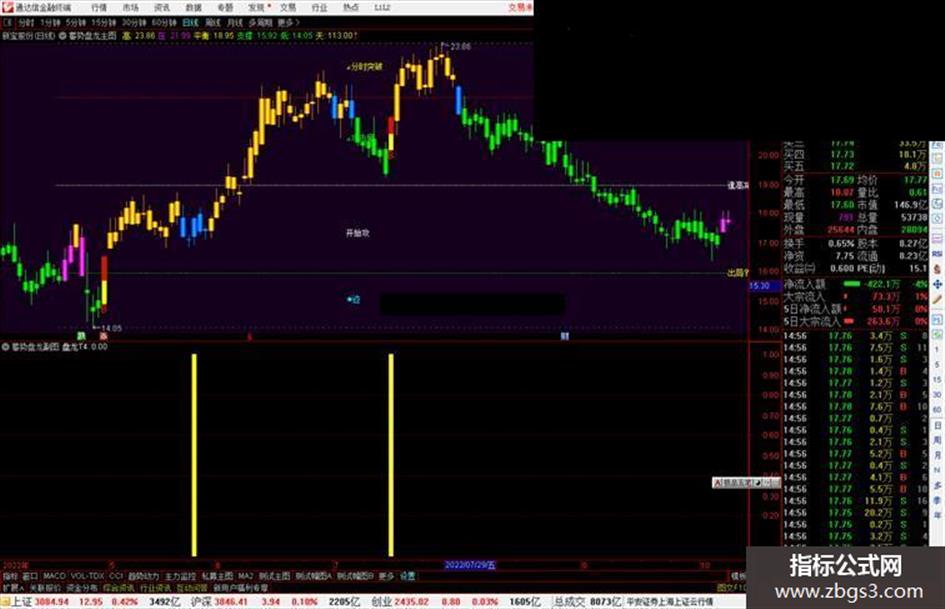This screenshot has height=609, width=945.
Task: Click the 14.05 low price label
Action: 111,328
